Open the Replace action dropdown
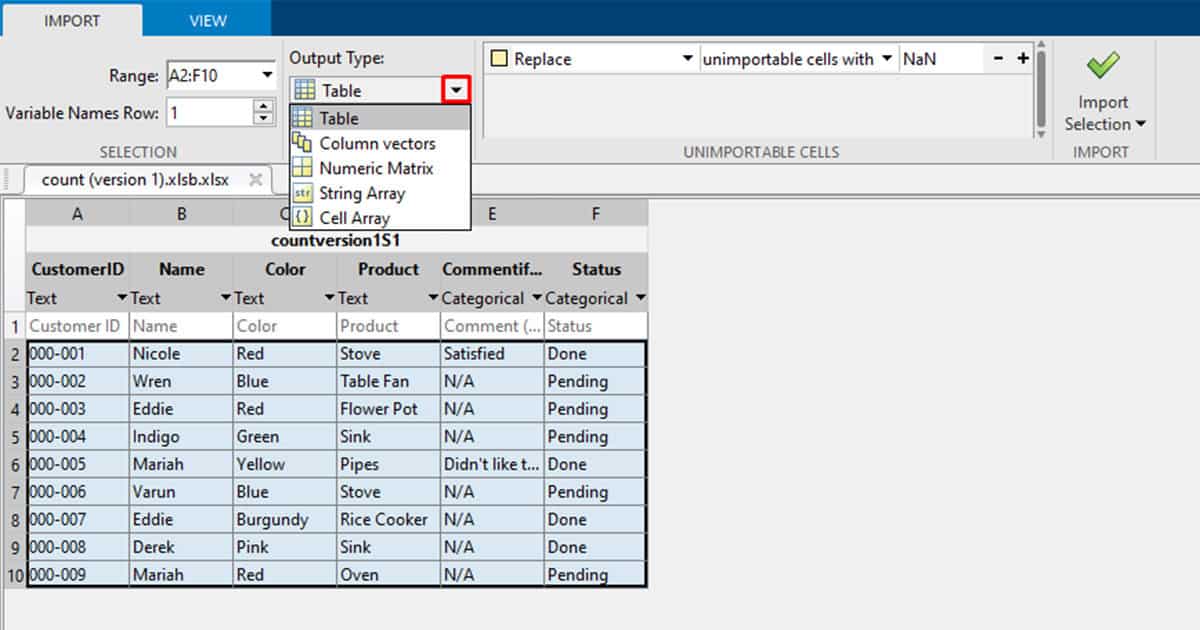The height and width of the screenshot is (630, 1200). point(687,58)
